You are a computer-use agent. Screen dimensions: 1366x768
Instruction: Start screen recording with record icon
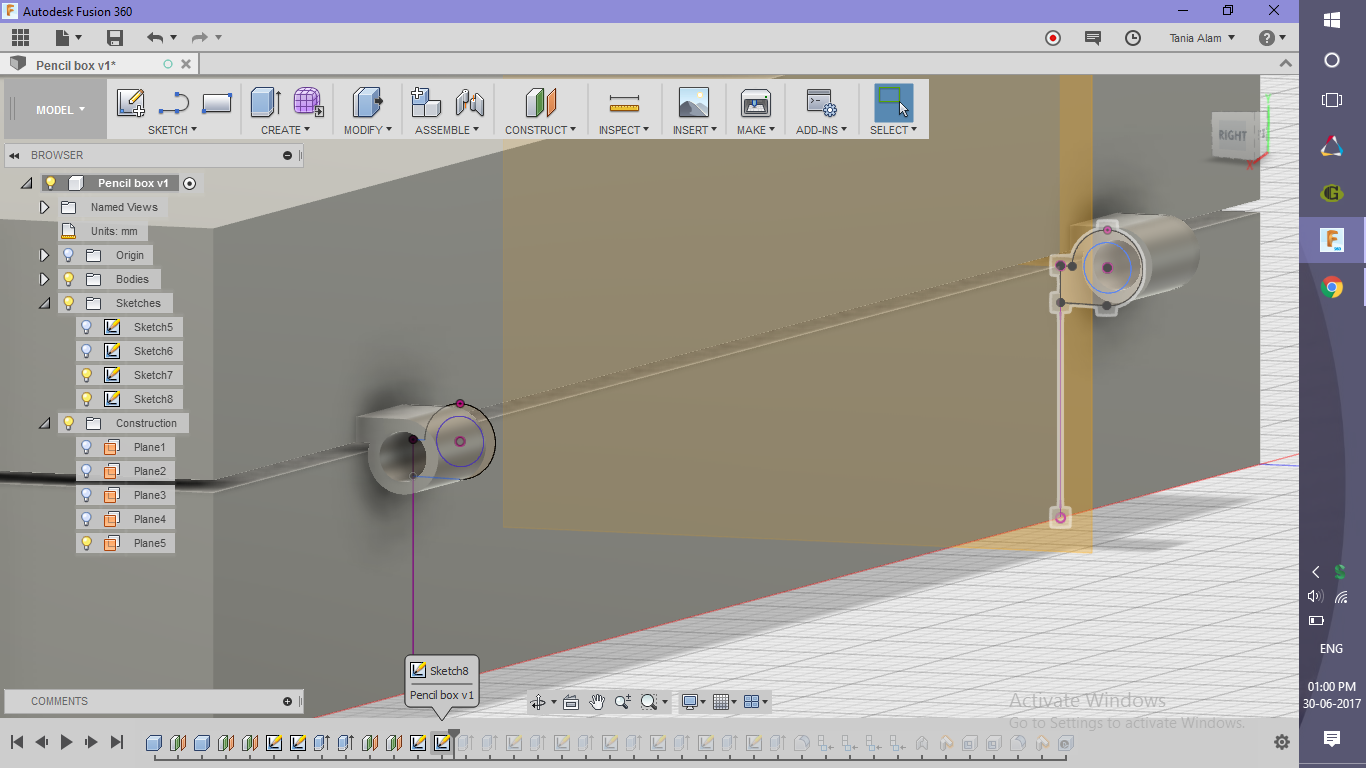pos(1053,38)
